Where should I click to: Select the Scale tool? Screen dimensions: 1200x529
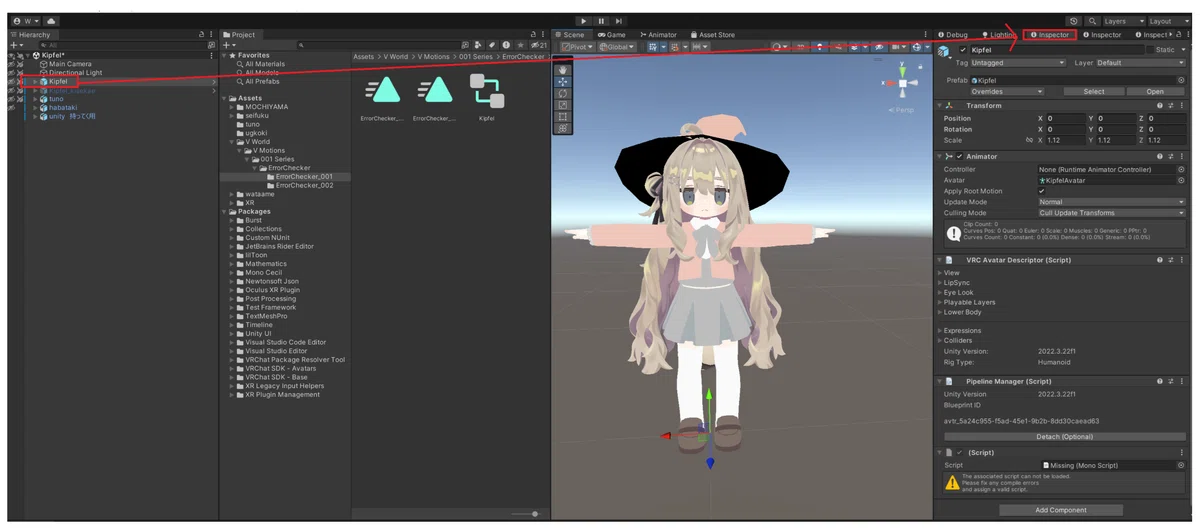[x=563, y=105]
